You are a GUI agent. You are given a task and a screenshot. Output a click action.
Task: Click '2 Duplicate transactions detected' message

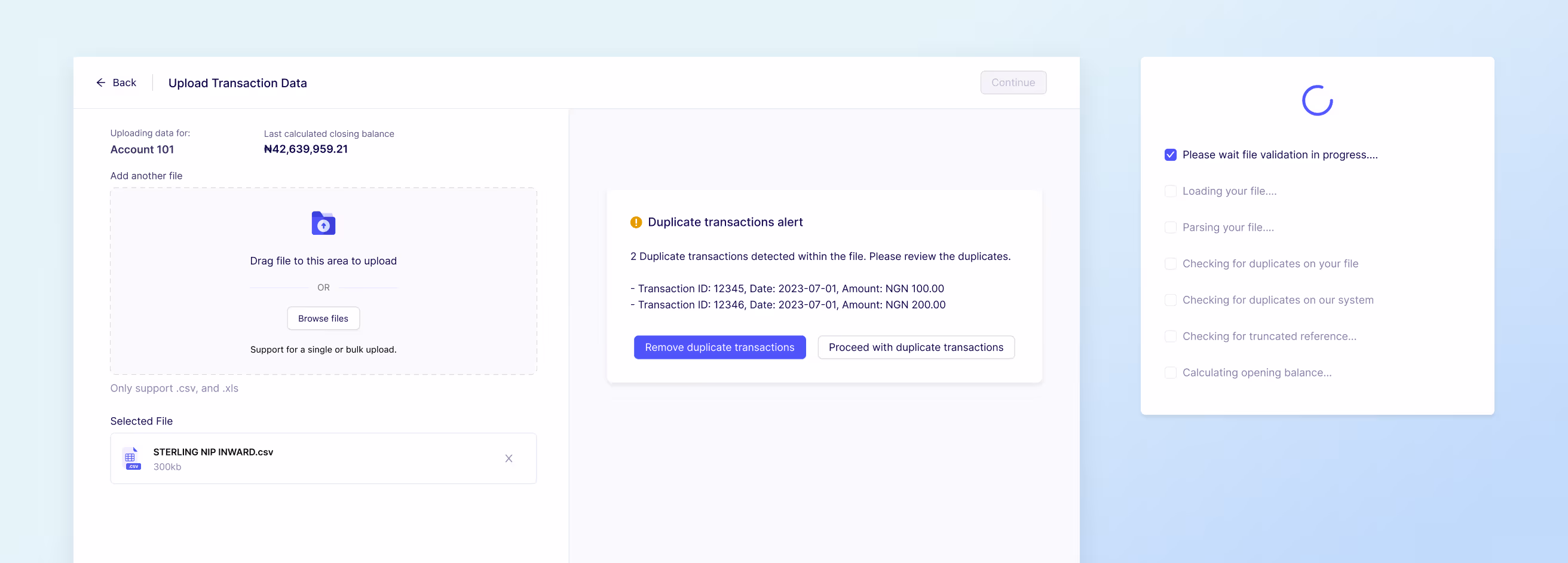coord(820,256)
